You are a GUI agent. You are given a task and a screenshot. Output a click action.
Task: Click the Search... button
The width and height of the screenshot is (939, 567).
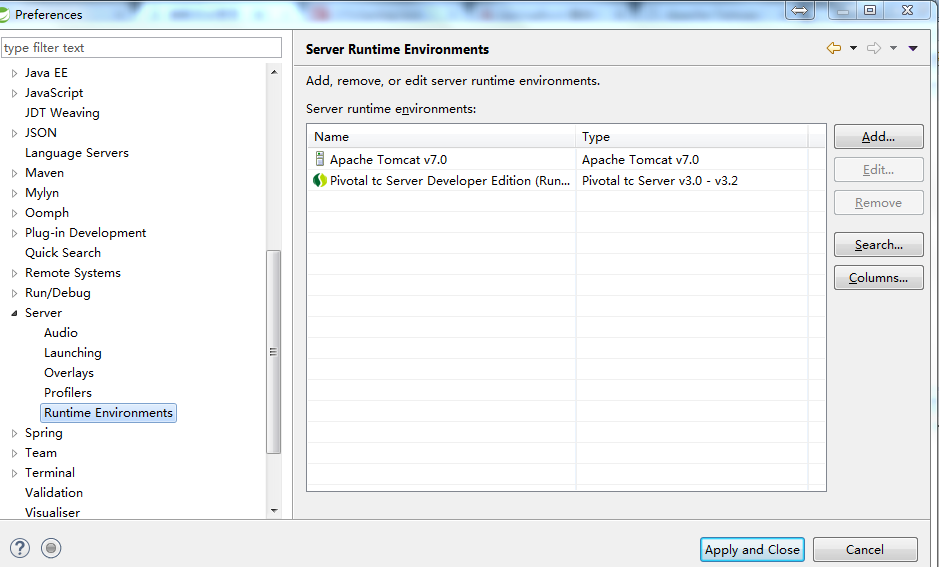[879, 244]
